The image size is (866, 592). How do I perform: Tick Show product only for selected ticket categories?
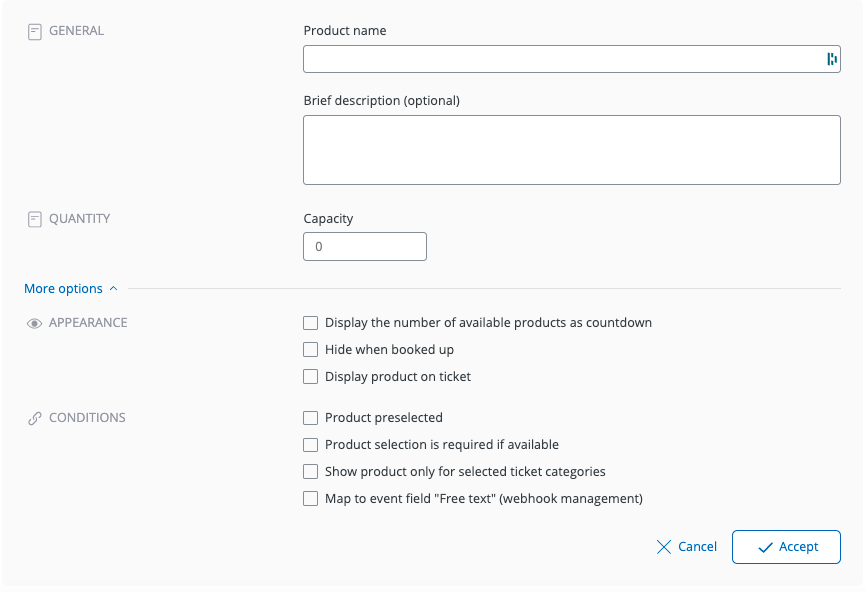point(311,472)
